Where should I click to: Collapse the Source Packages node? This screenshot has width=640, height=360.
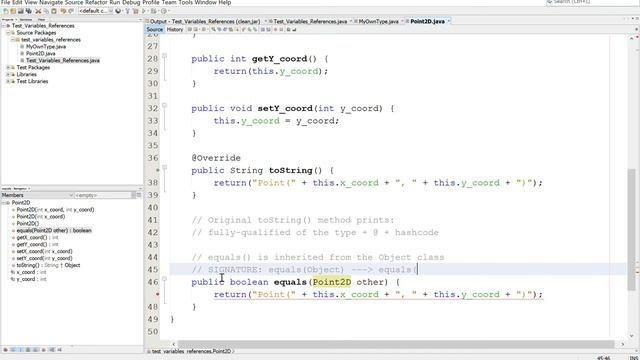point(8,33)
